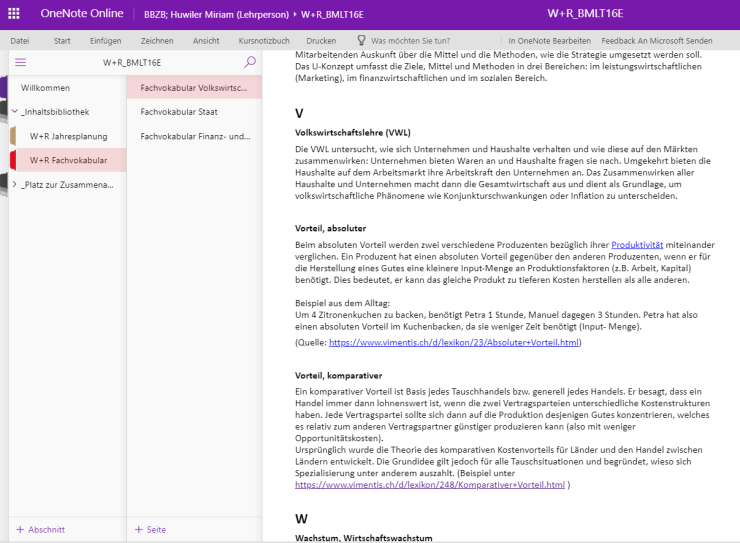
Task: Open the Fachvokabular Finanz- und... page
Action: (x=194, y=136)
